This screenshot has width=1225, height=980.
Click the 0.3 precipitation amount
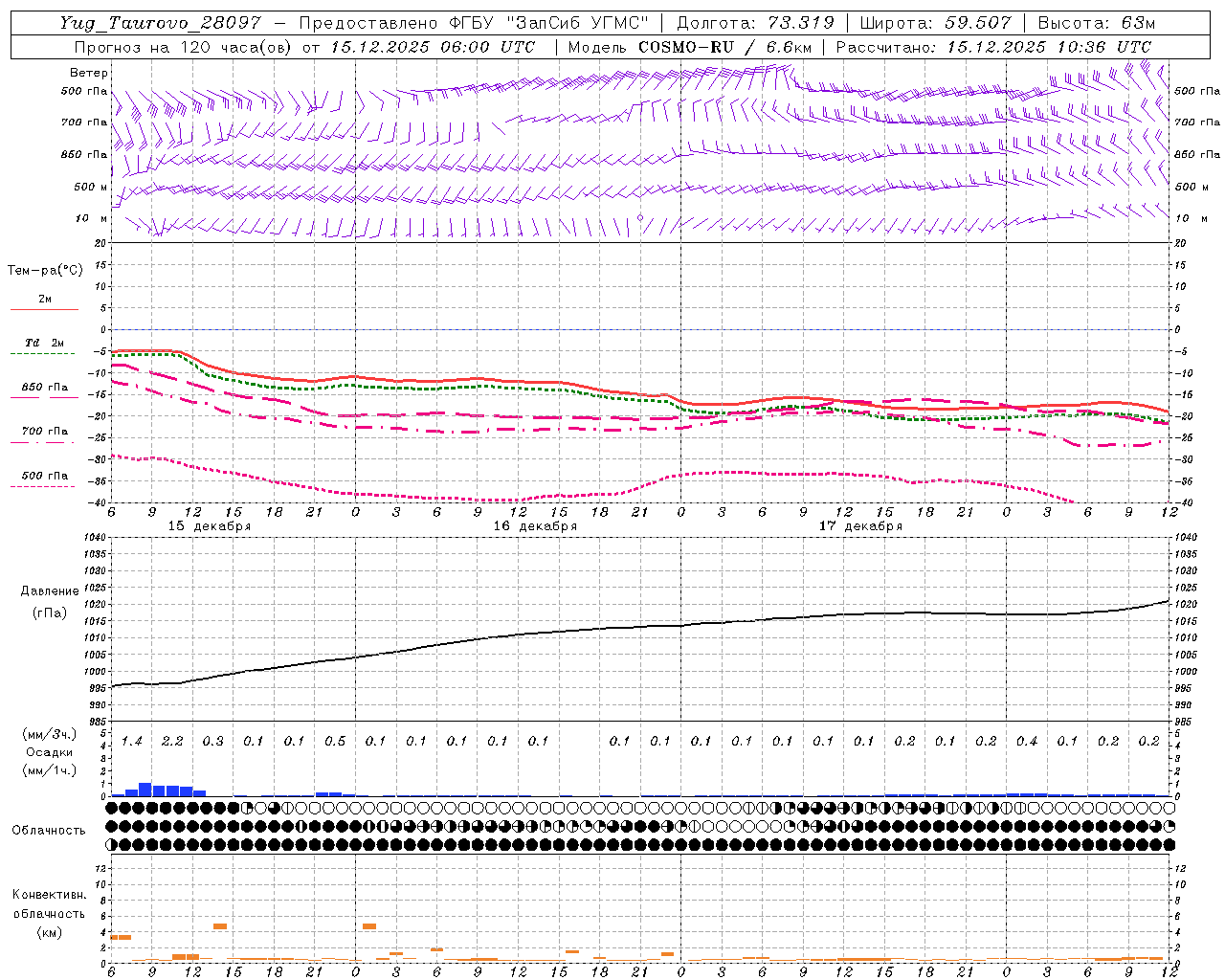point(212,741)
